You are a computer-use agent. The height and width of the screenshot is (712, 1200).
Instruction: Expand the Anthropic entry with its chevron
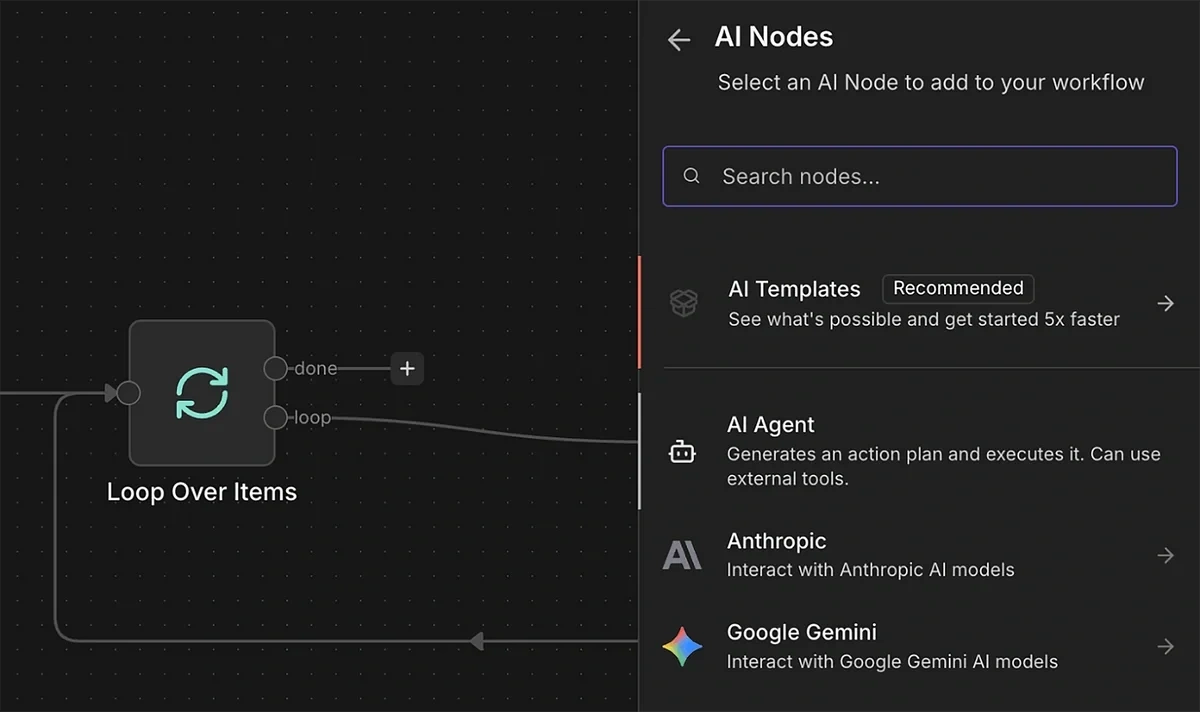click(x=1166, y=555)
